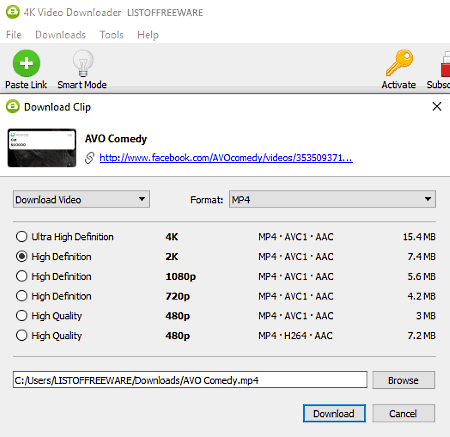
Task: Choose High Definition 1080p quality
Action: (22, 276)
